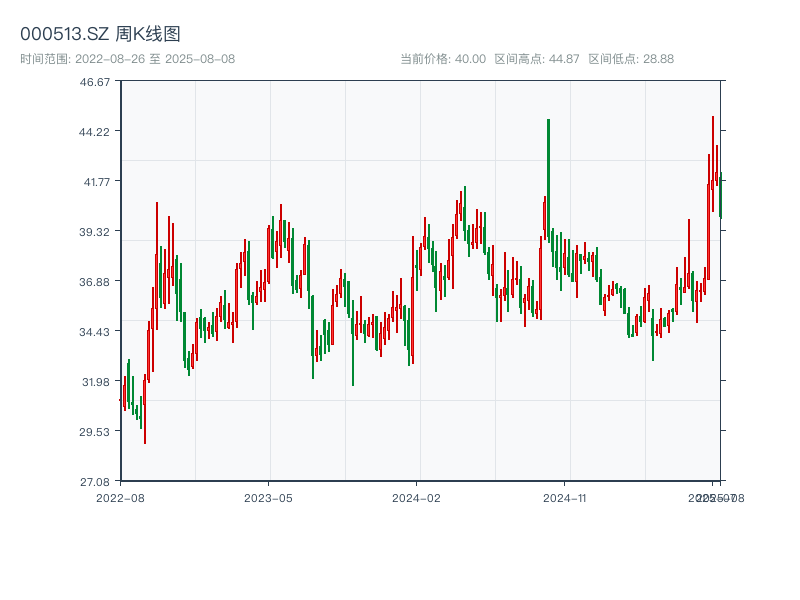The image size is (800, 600).
Task: Click the lowest red candle near 28.88
Action: (145, 408)
